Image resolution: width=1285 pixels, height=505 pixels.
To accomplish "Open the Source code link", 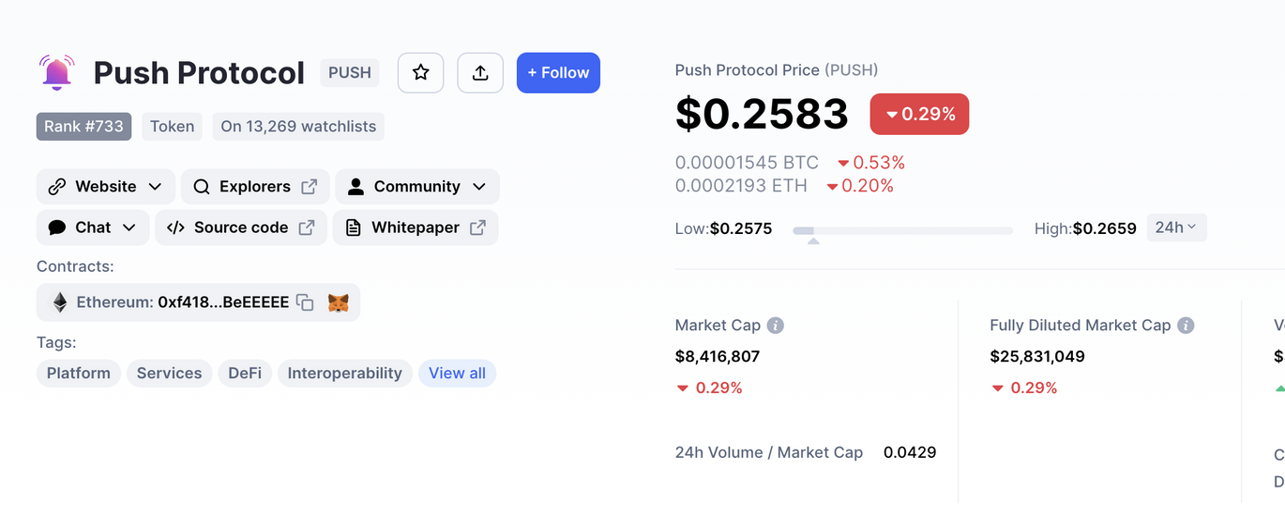I will point(241,228).
